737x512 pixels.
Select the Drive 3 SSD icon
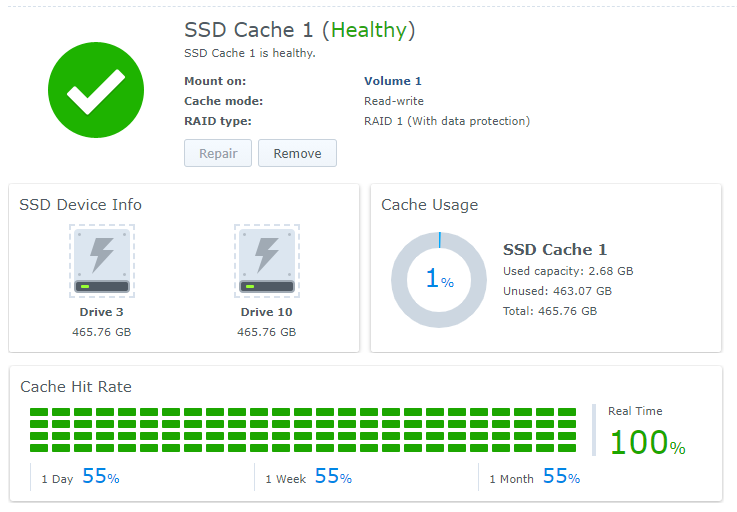(101, 260)
